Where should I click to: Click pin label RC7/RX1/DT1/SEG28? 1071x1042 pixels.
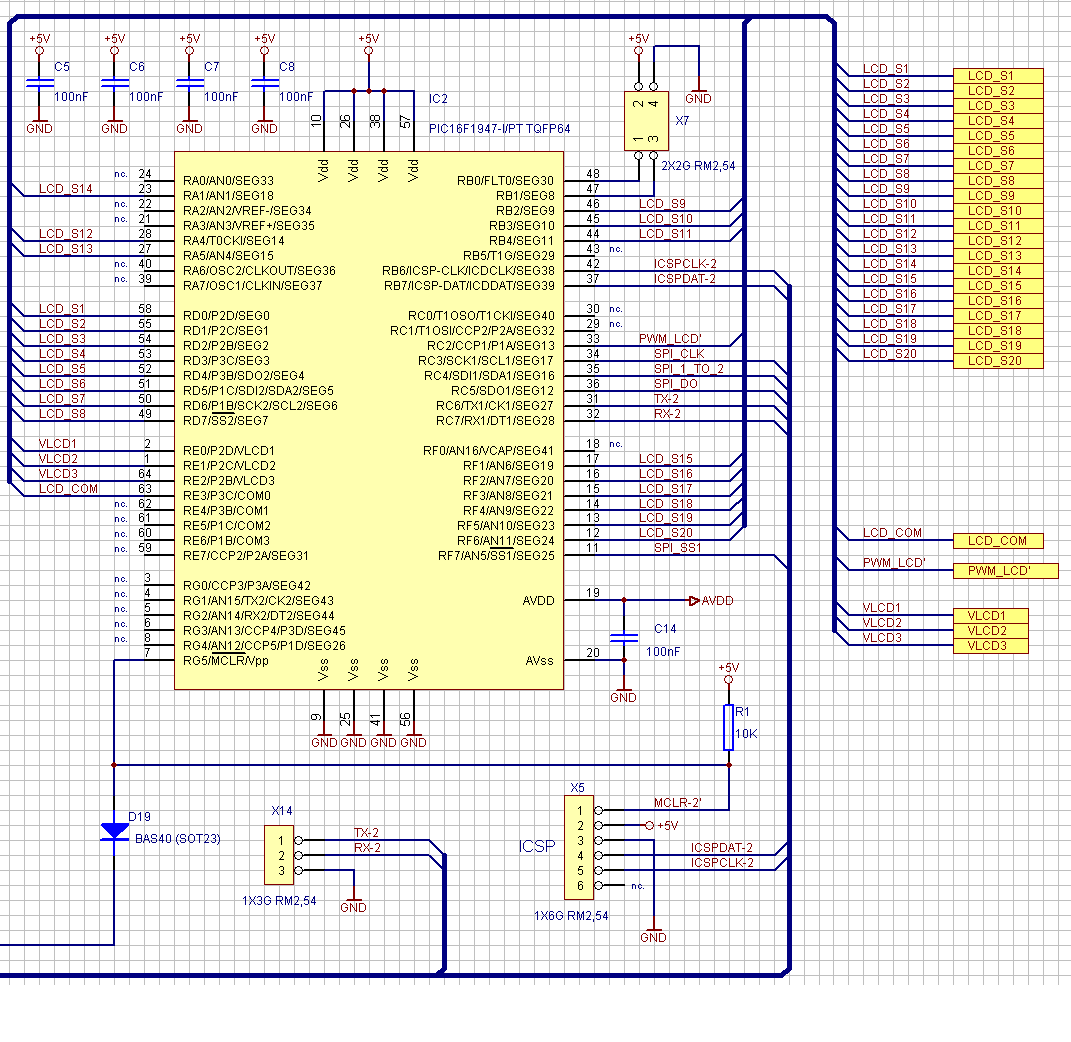point(495,421)
